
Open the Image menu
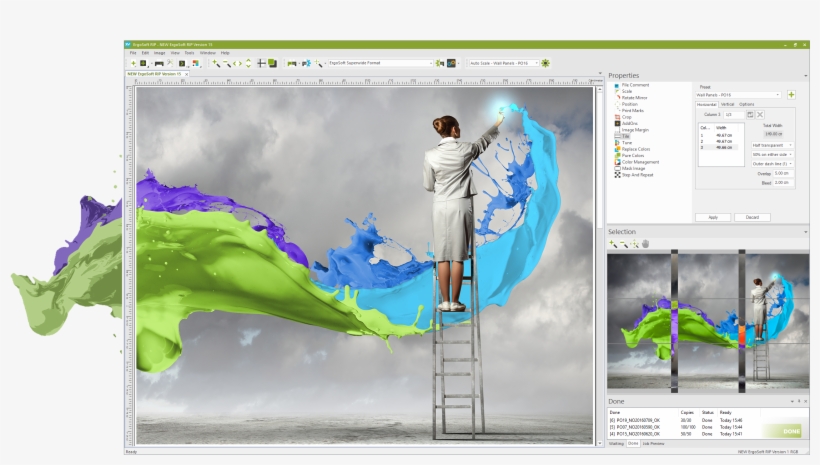pos(160,52)
